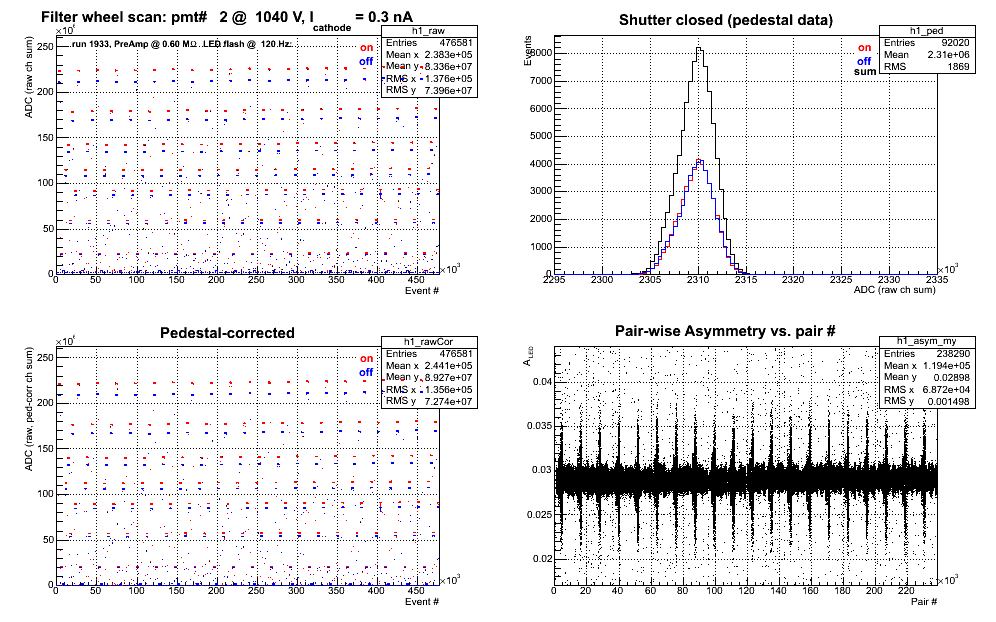Select the "2335" x-axis tick label
The width and height of the screenshot is (996, 622).
click(937, 279)
